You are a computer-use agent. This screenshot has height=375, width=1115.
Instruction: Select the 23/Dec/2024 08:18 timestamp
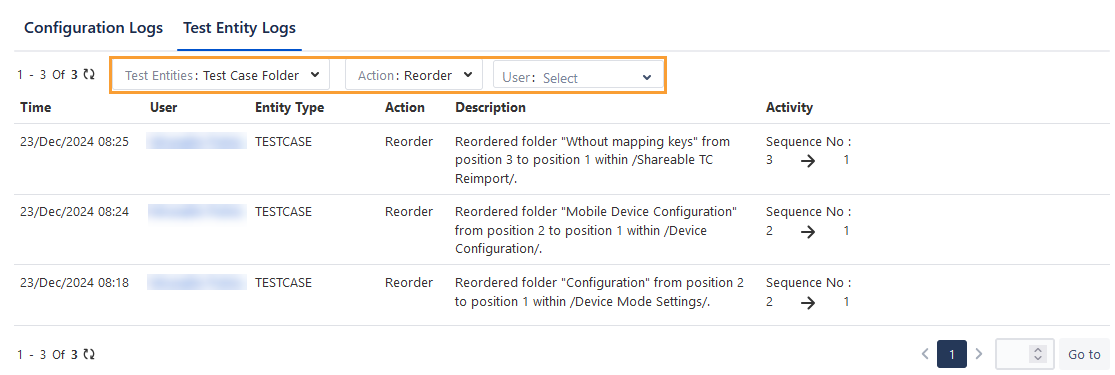(75, 282)
